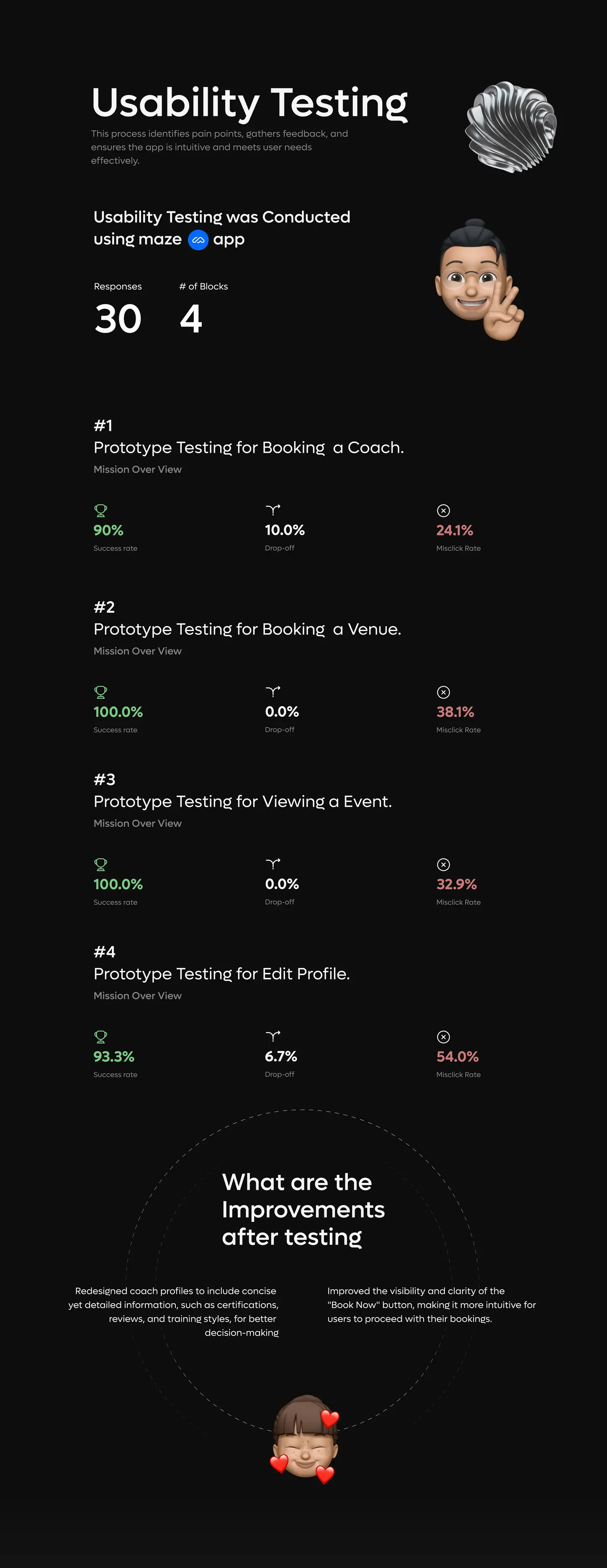Image resolution: width=607 pixels, height=1568 pixels.
Task: Click the misclick X icon above 38.1%
Action: point(443,692)
